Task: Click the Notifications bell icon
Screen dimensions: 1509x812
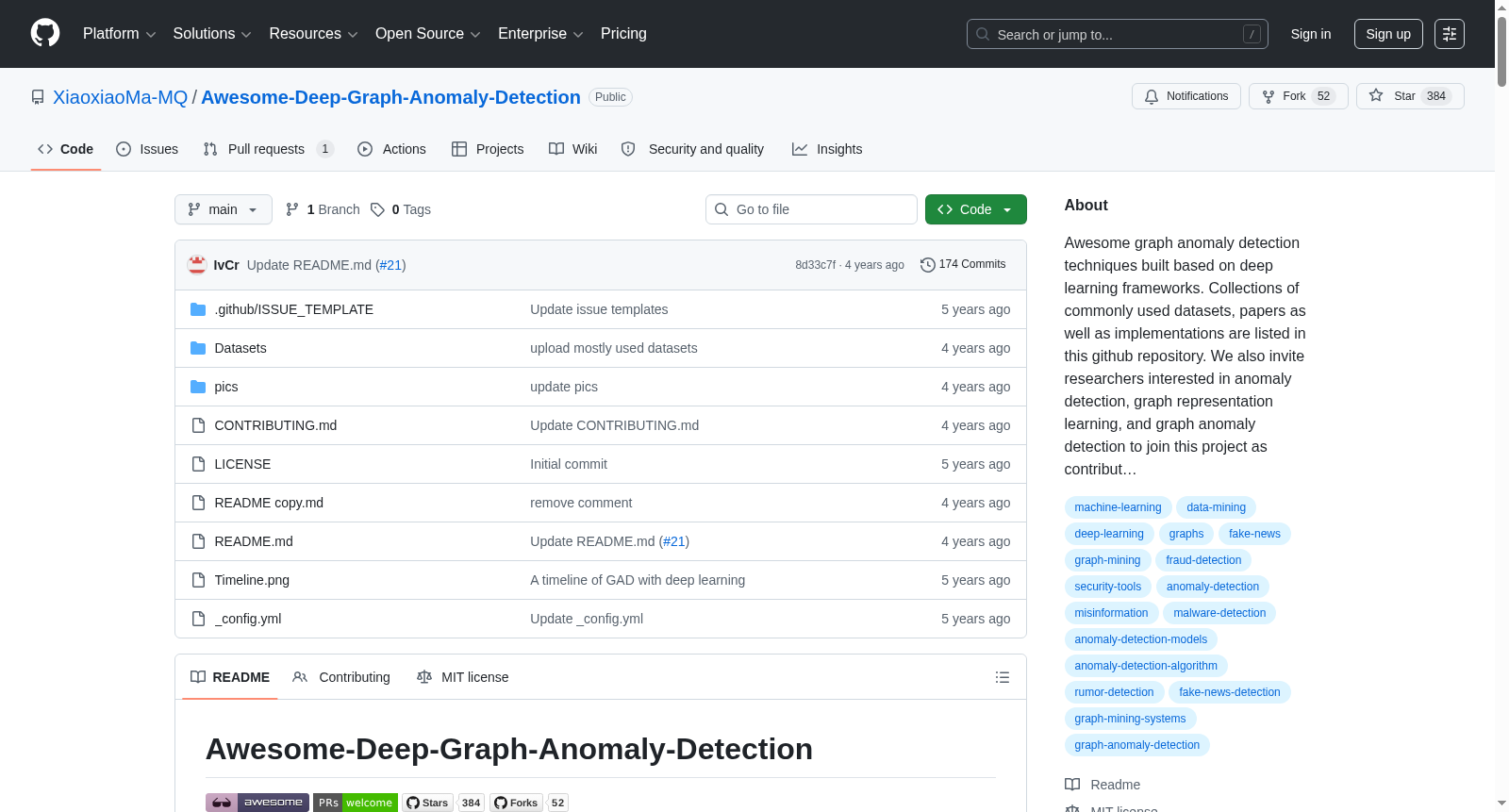Action: click(x=1151, y=96)
